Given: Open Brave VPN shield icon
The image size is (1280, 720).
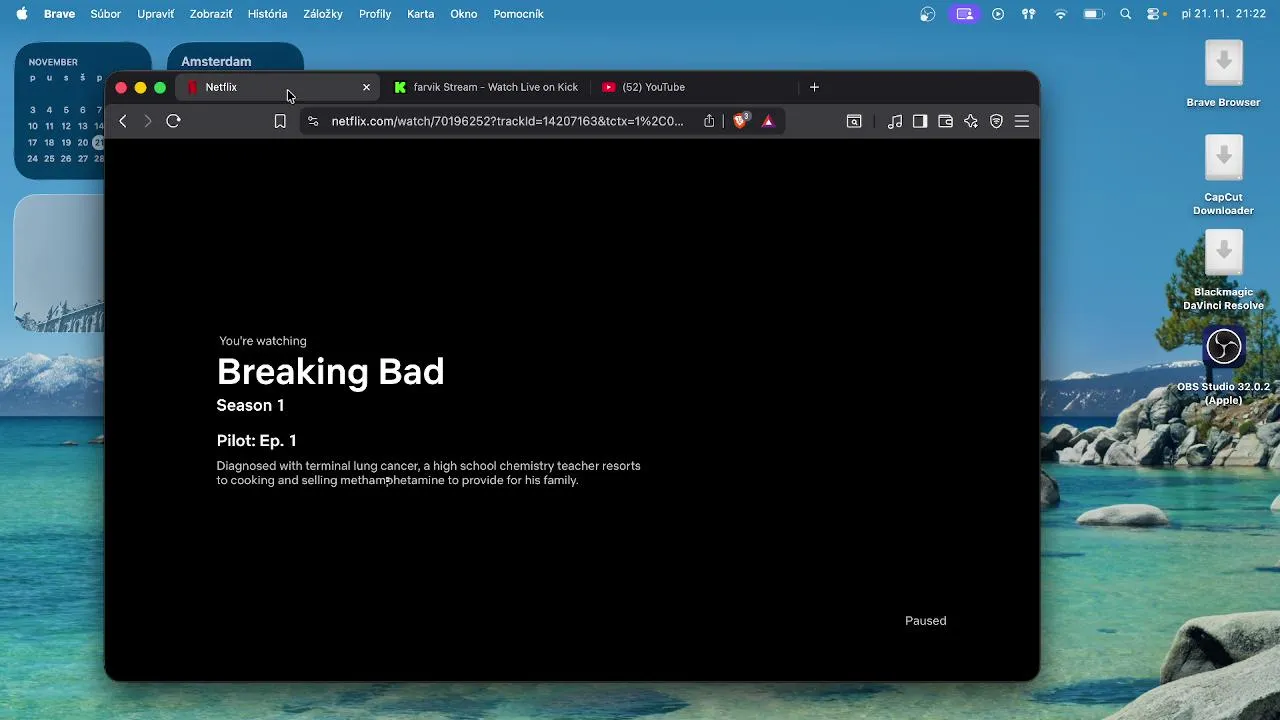Looking at the screenshot, I should [x=996, y=121].
